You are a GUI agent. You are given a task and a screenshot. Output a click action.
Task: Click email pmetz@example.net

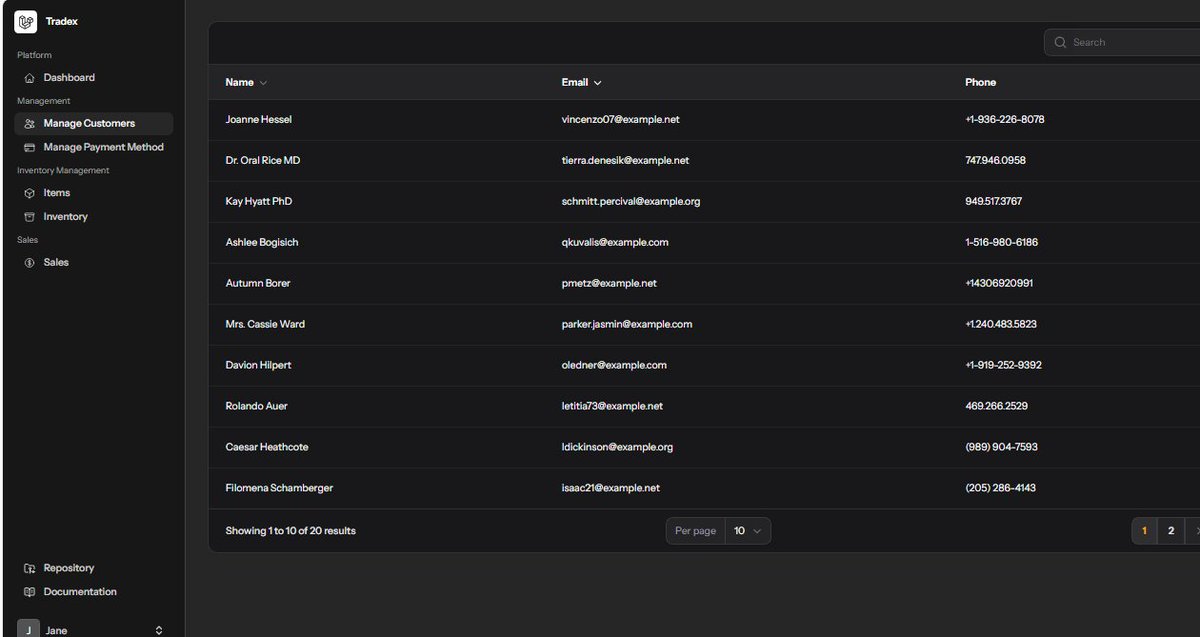coord(609,284)
